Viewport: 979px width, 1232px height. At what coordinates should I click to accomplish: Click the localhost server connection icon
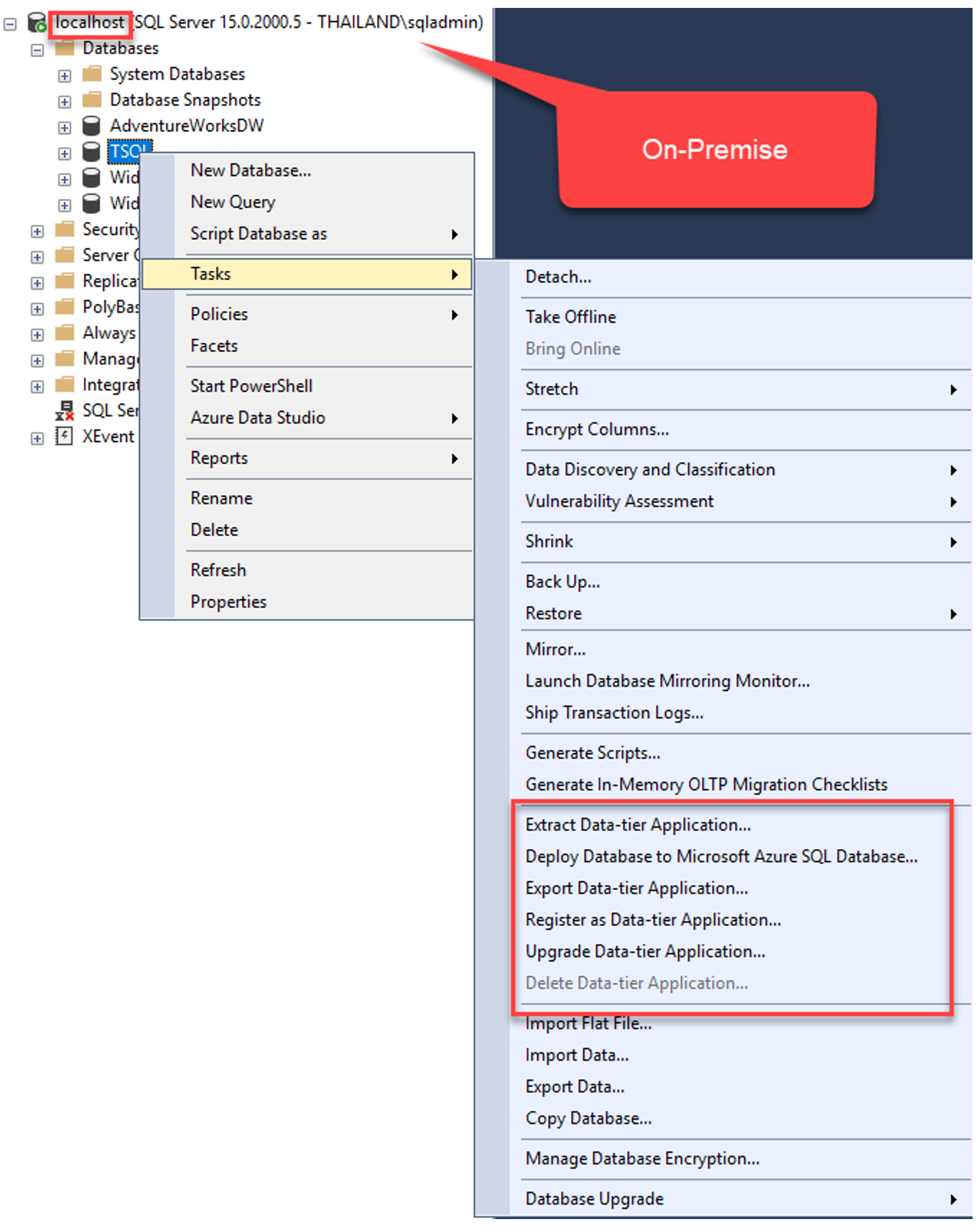[37, 22]
